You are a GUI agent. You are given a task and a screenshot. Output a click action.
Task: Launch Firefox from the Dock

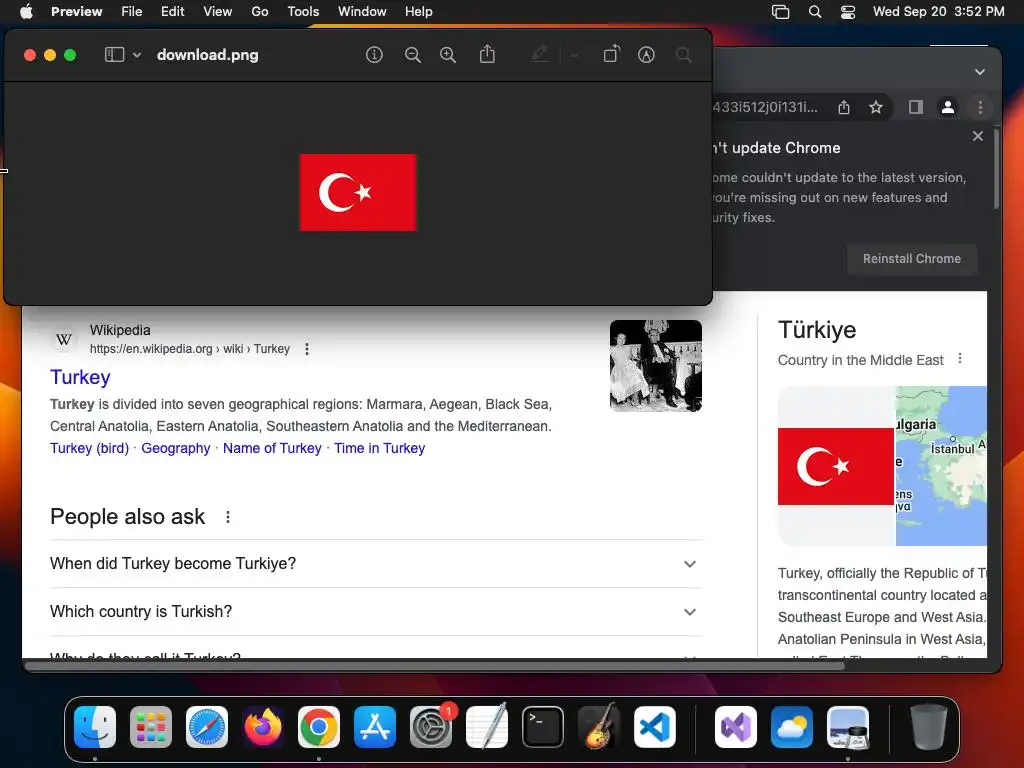[263, 726]
